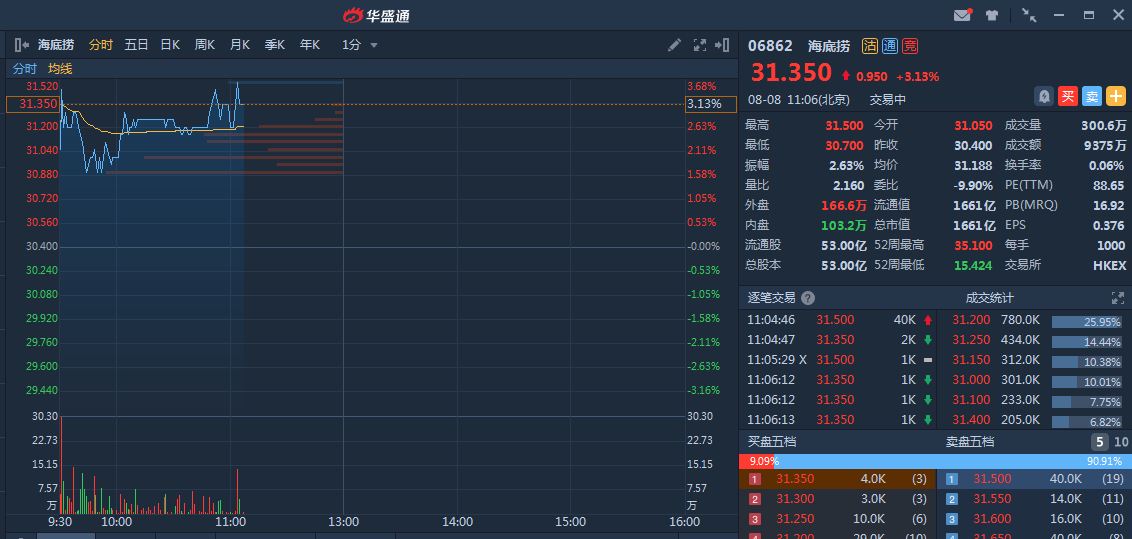Select the bid level 2 row at 31.300
Image resolution: width=1132 pixels, height=539 pixels.
coord(837,499)
